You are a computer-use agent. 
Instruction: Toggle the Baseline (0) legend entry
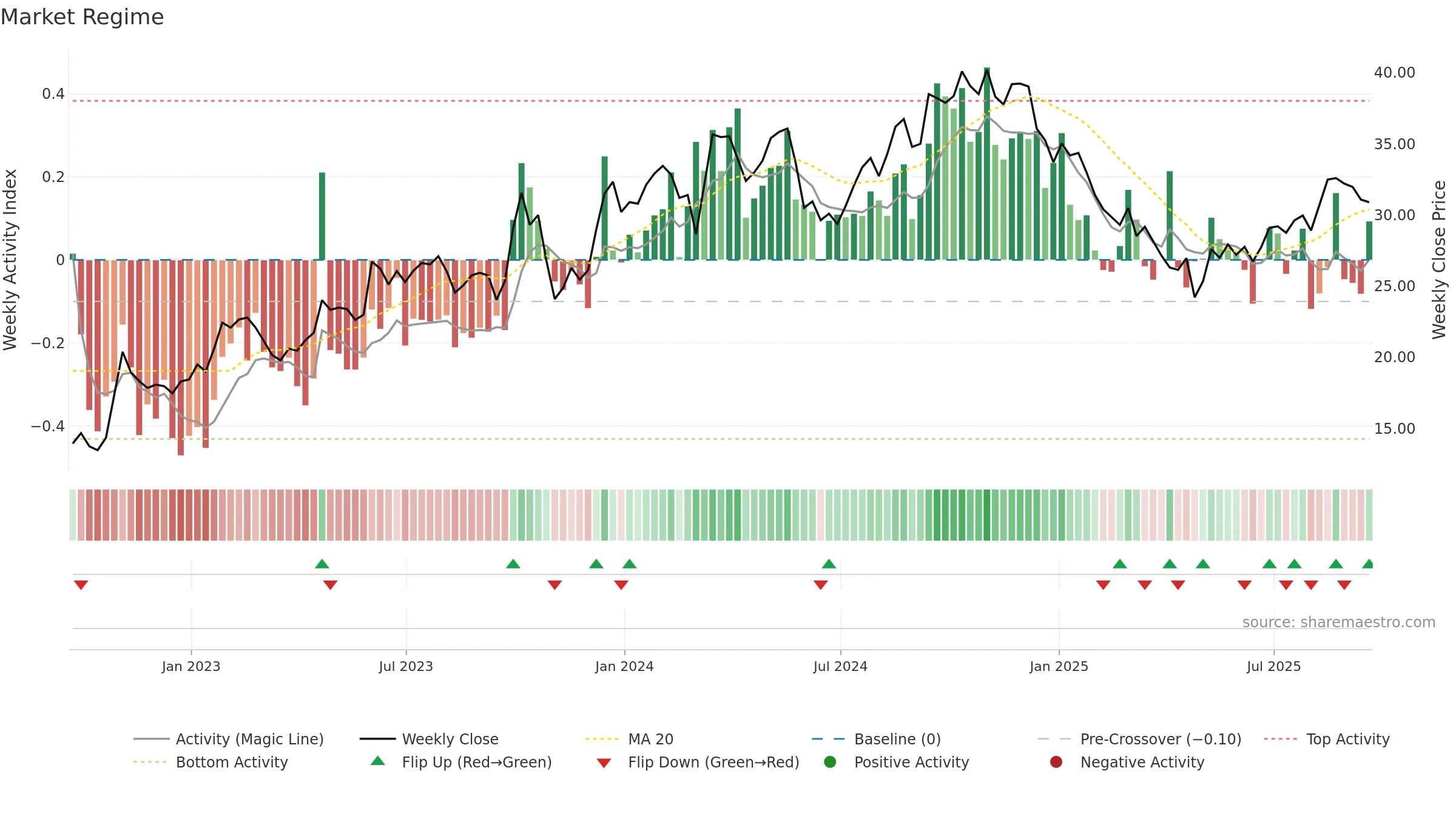coord(876,739)
